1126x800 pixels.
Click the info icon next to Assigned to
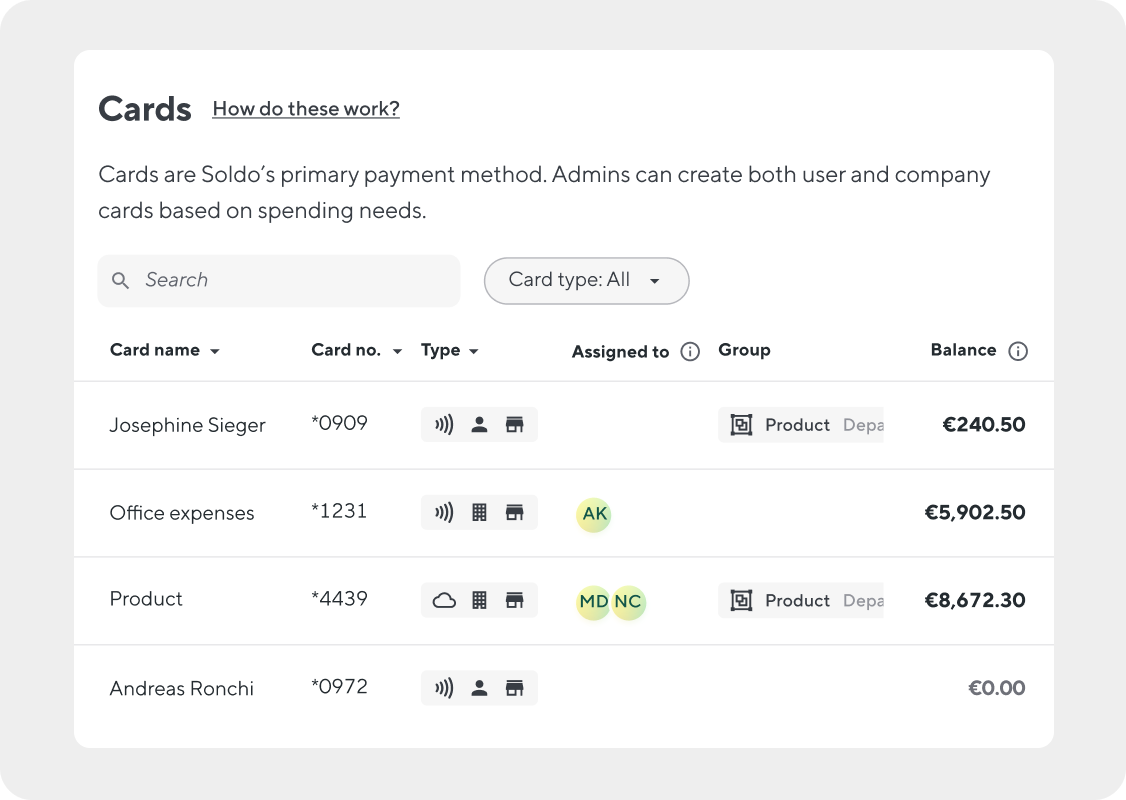(690, 351)
